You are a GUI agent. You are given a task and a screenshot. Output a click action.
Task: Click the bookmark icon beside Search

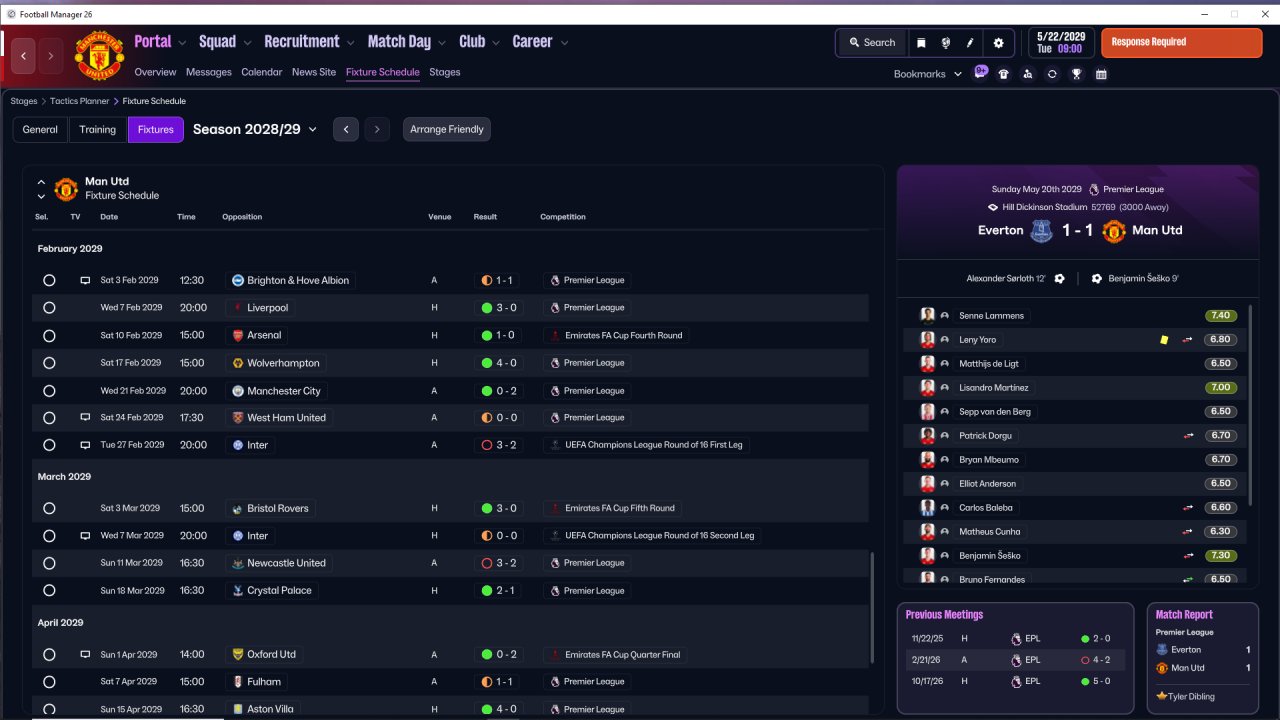[921, 43]
